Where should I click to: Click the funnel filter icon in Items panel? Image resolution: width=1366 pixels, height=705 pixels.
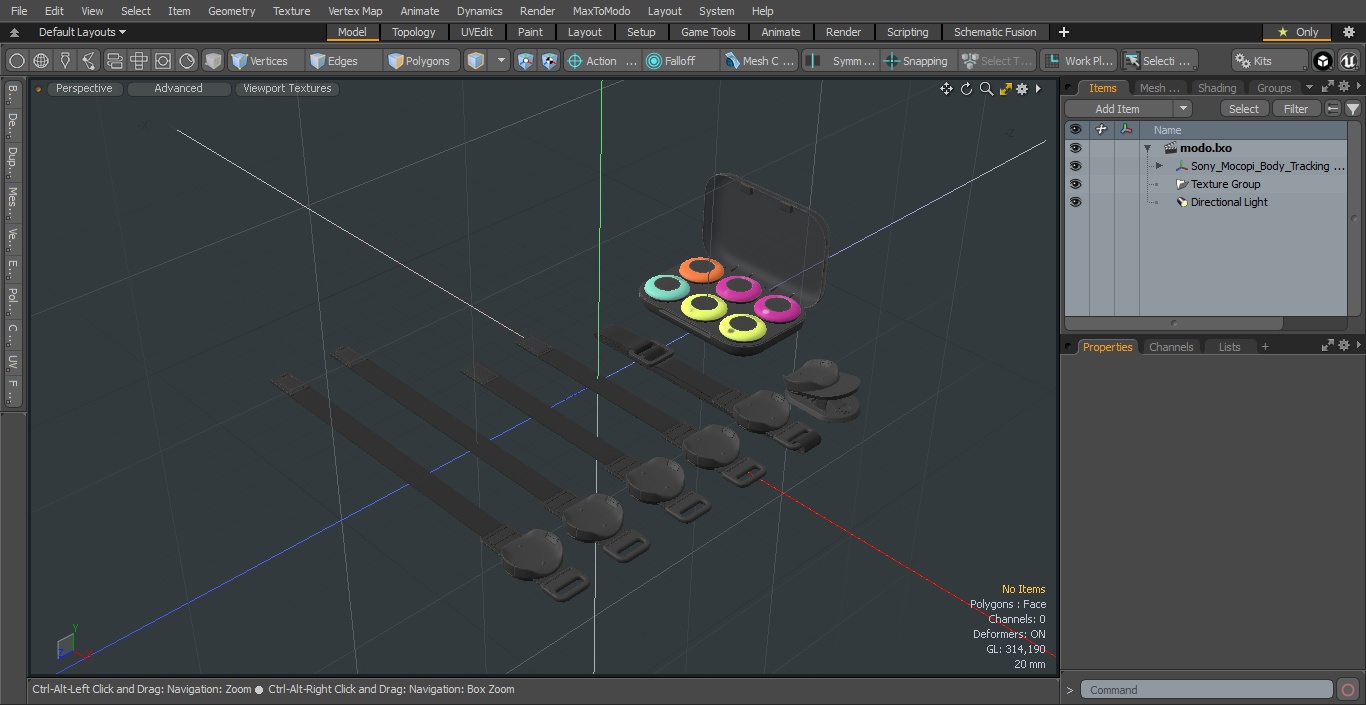(x=1353, y=109)
